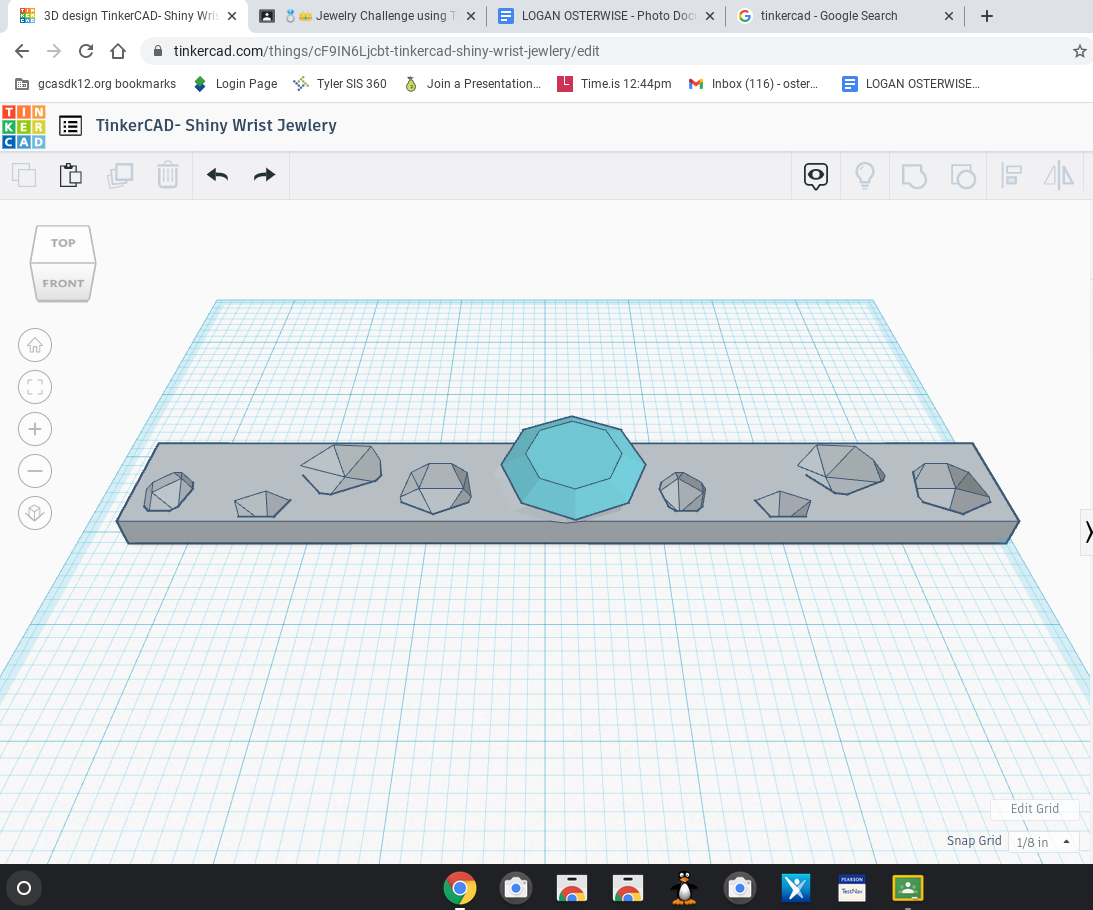Open the Linux penguin app in shelf

[684, 888]
